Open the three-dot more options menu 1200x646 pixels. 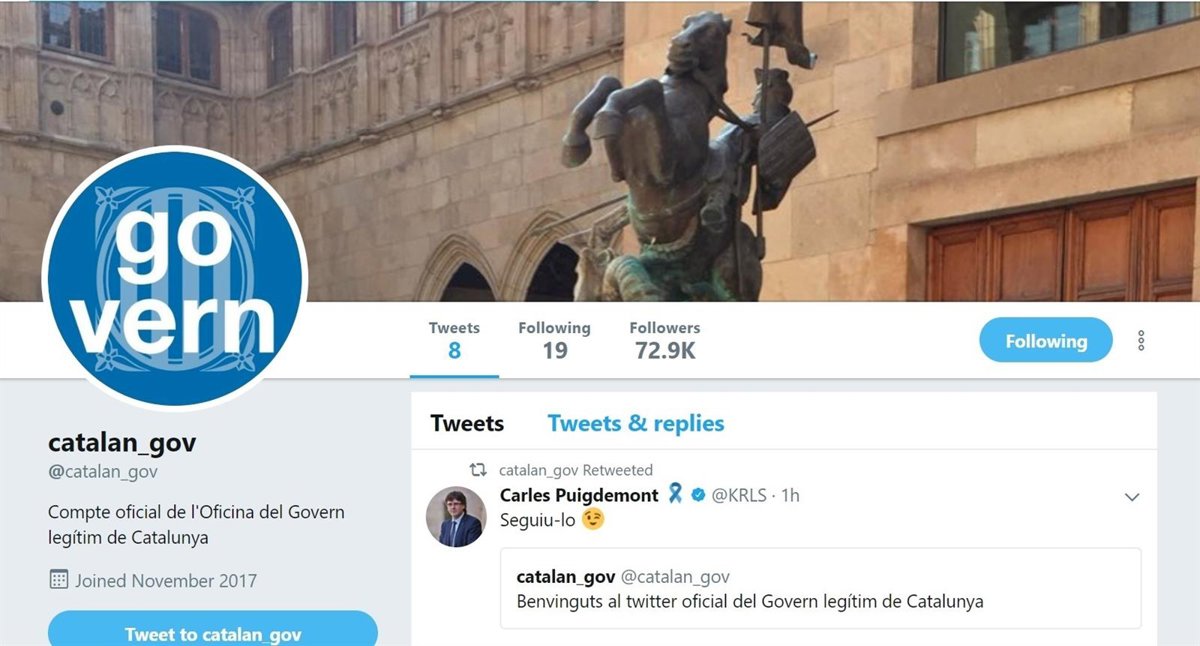[x=1141, y=341]
